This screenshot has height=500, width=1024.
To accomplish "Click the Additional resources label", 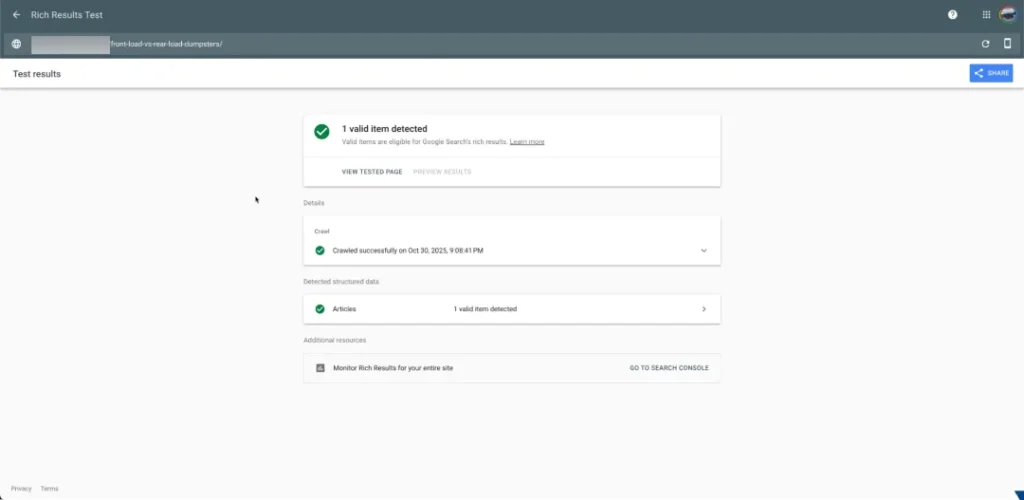I will pyautogui.click(x=334, y=340).
